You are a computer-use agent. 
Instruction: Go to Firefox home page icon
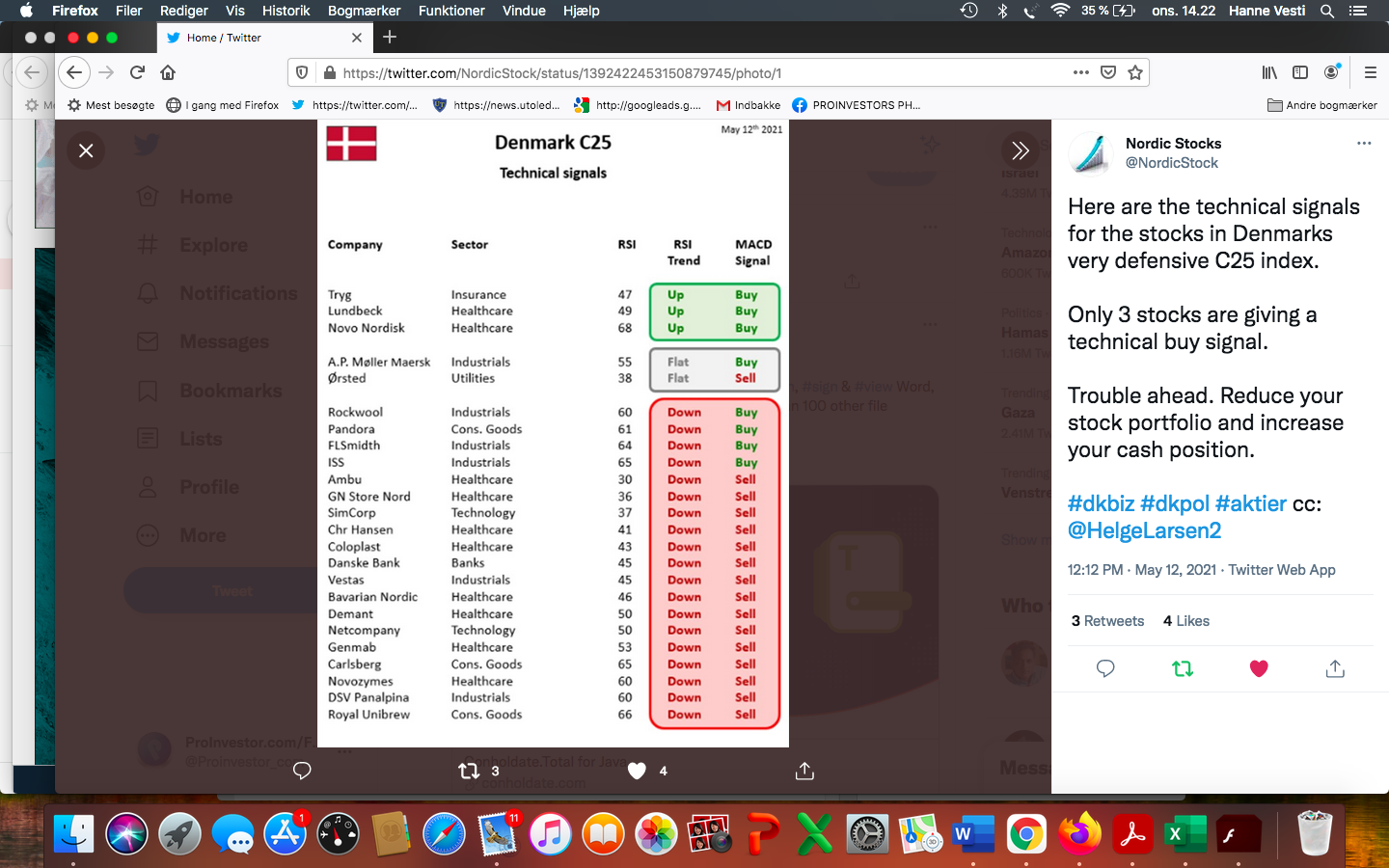pyautogui.click(x=168, y=72)
